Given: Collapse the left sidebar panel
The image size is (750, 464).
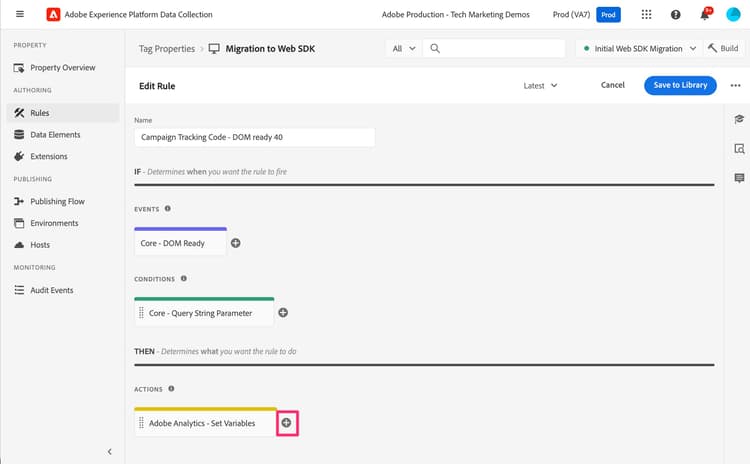Looking at the screenshot, I should tap(109, 452).
